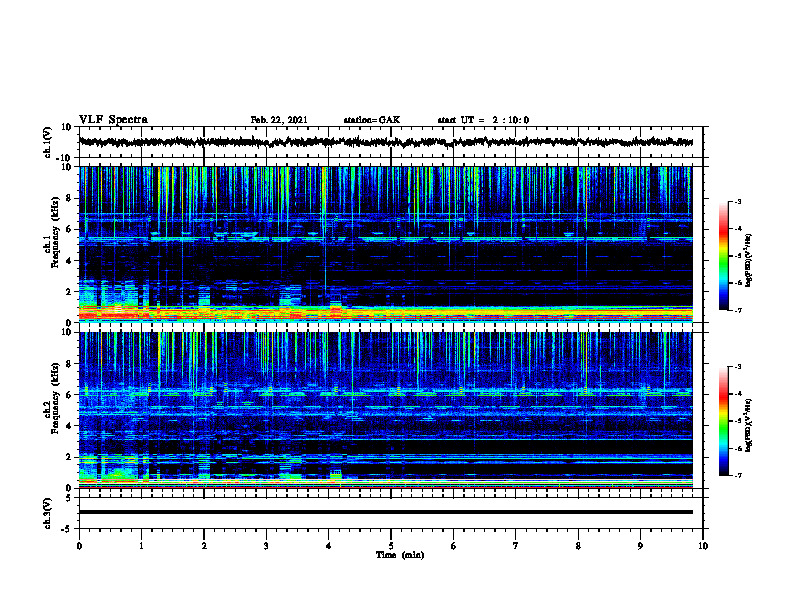Image resolution: width=792 pixels, height=612 pixels.
Task: Click the "-7" value under the lower colorbar
Action: (x=738, y=476)
